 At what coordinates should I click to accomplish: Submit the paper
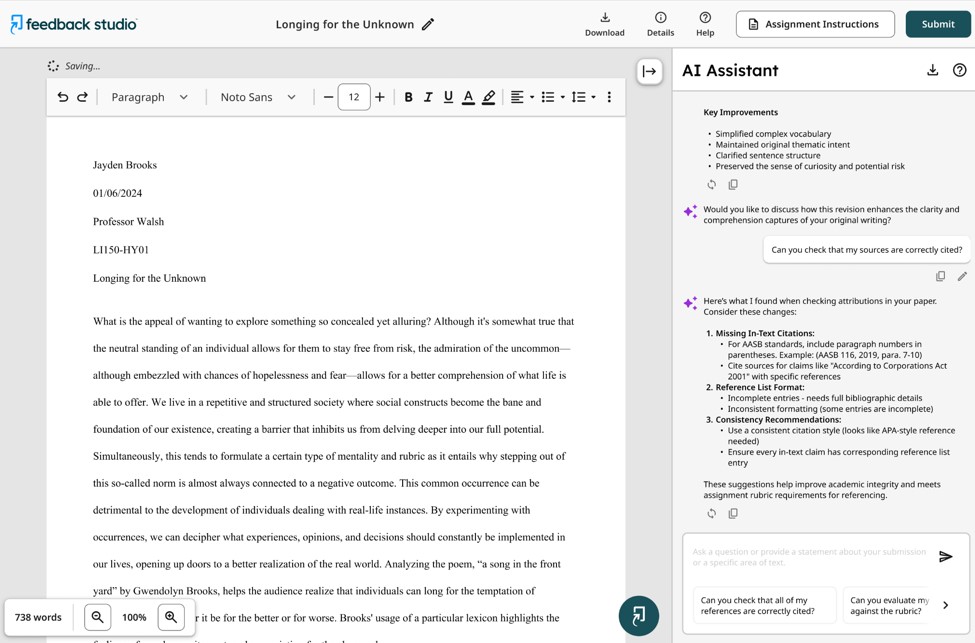point(937,23)
